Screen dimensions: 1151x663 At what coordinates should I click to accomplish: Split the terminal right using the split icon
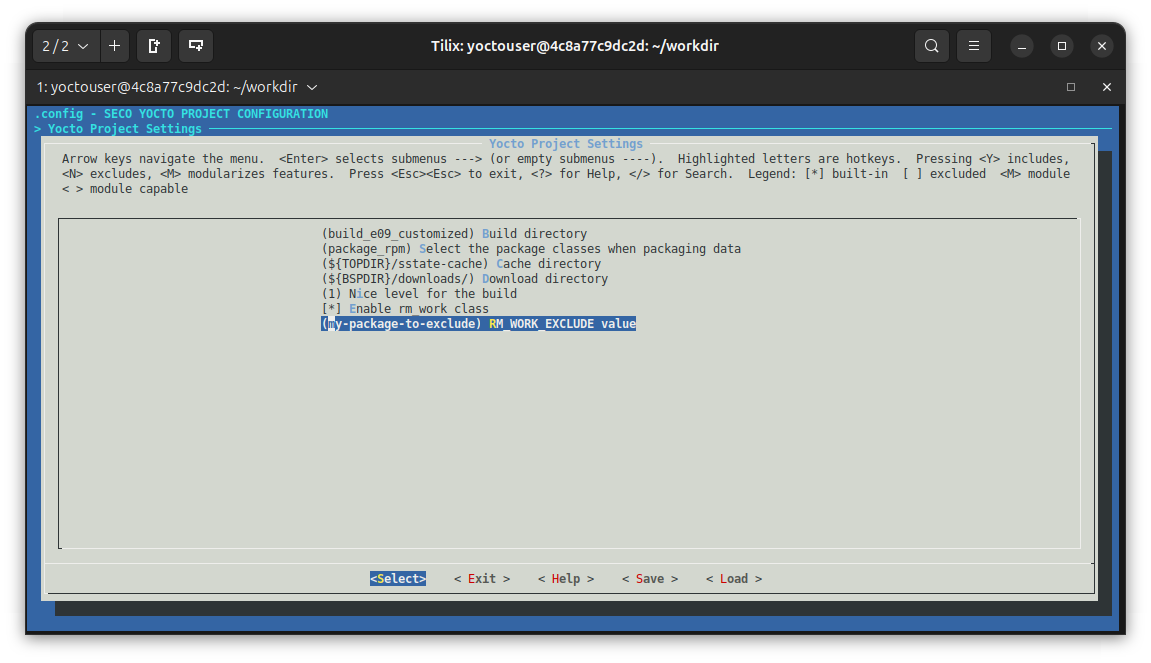[x=154, y=46]
